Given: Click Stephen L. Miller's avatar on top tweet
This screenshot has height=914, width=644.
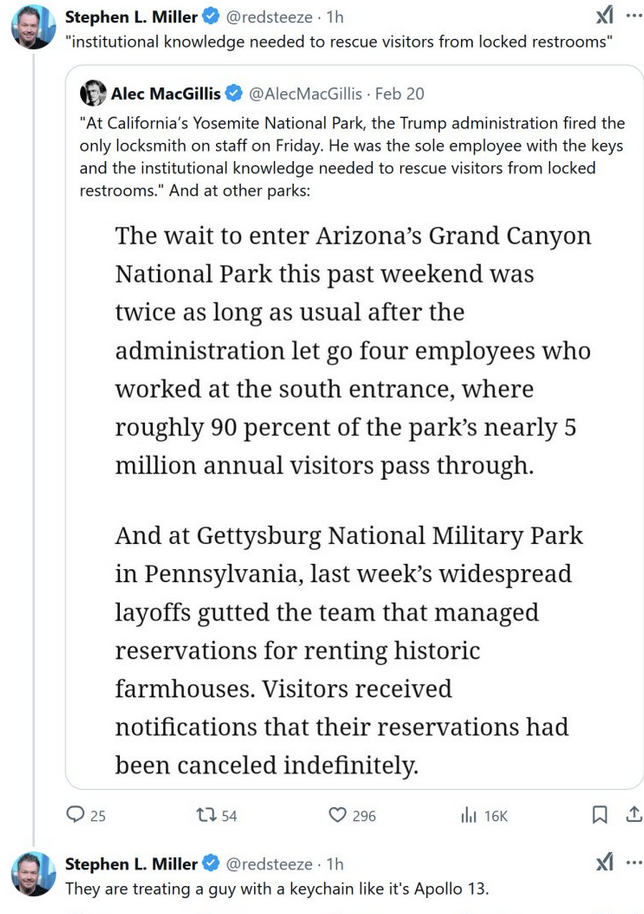Looking at the screenshot, I should pyautogui.click(x=32, y=26).
